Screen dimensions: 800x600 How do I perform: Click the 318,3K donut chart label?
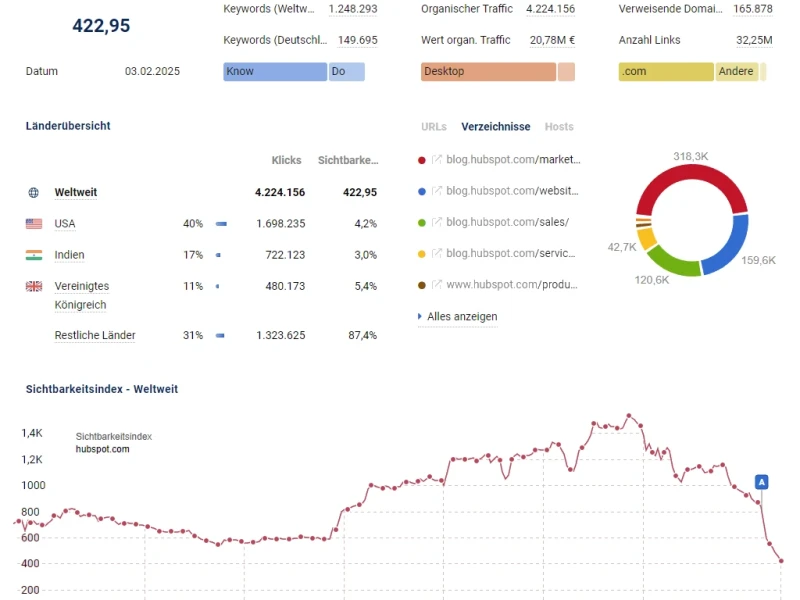690,156
